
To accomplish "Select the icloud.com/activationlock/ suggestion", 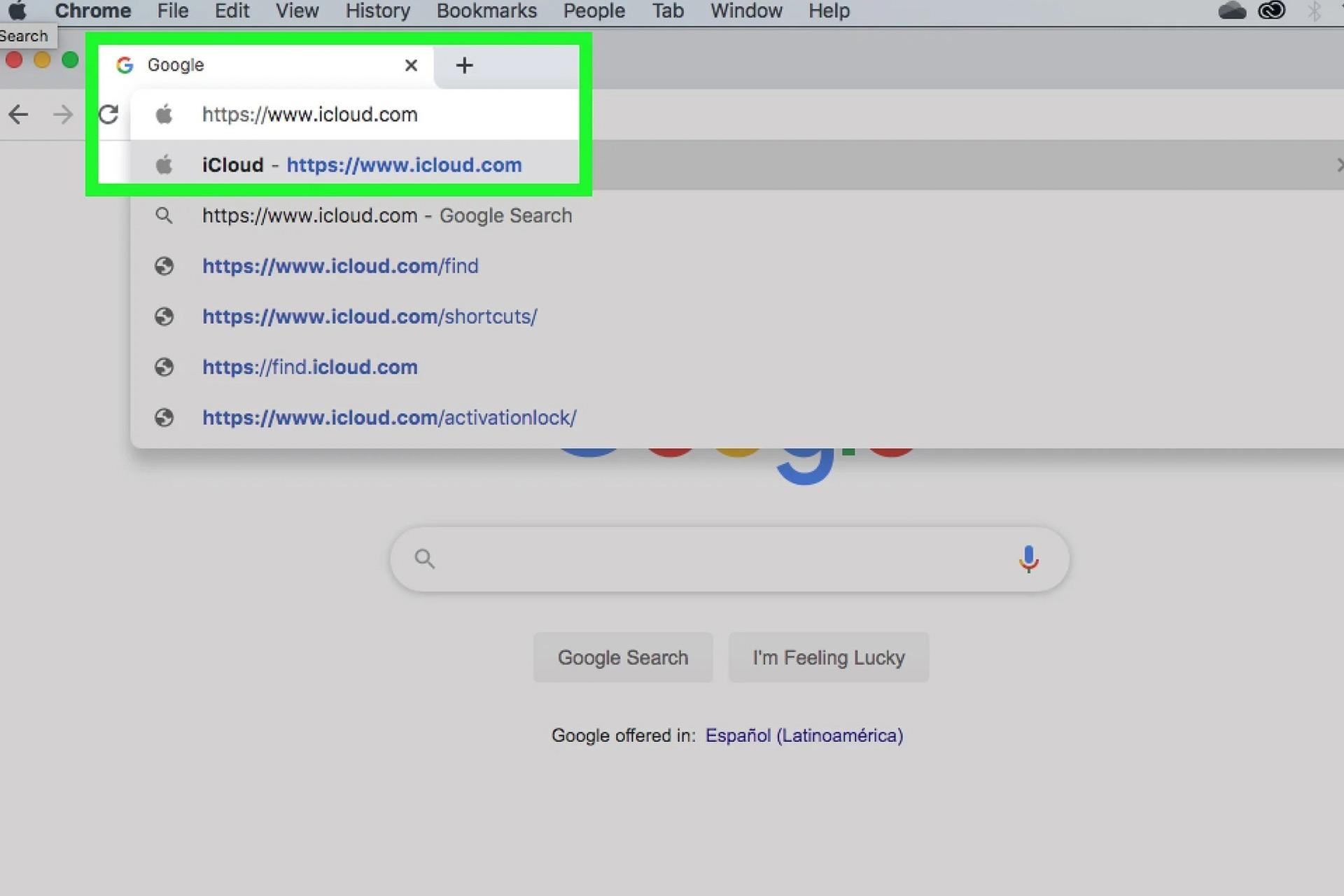I will pyautogui.click(x=736, y=418).
